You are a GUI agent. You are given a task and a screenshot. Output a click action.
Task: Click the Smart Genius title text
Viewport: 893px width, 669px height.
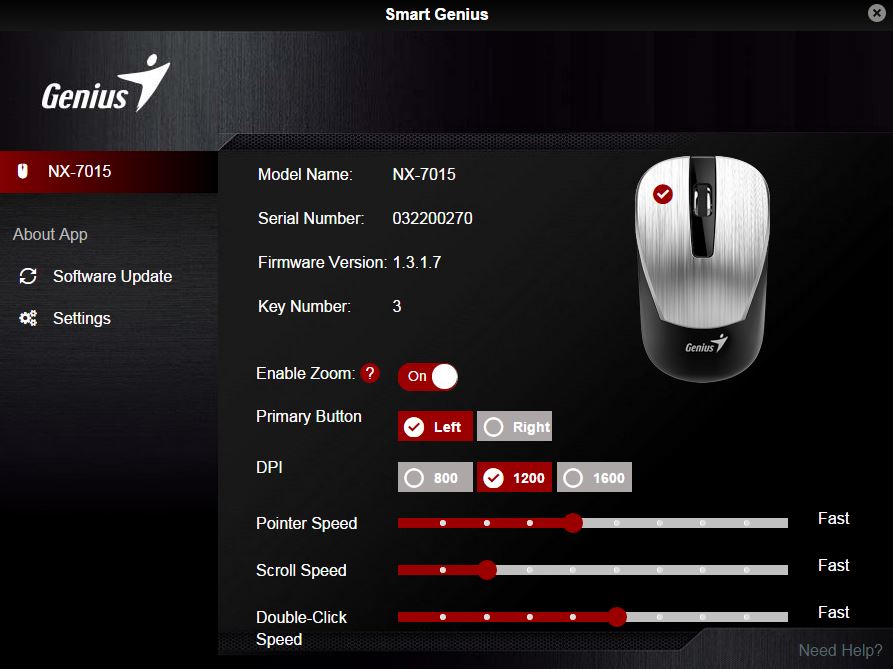[437, 14]
